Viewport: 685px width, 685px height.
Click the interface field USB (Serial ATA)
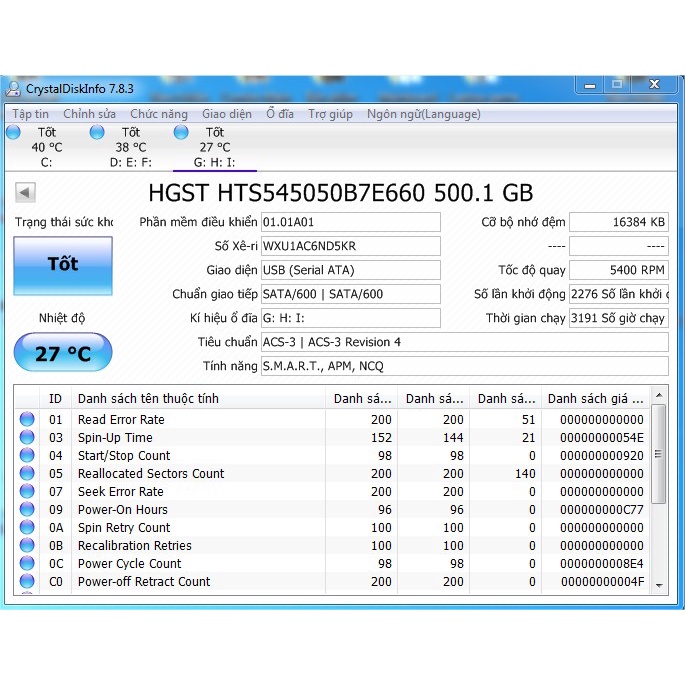tap(351, 270)
